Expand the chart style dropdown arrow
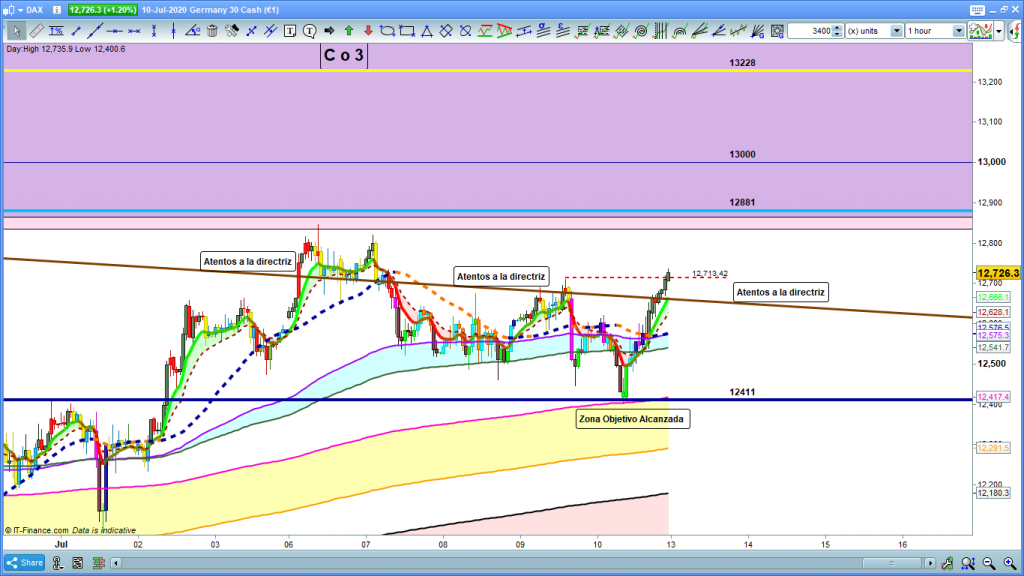The image size is (1024, 576). (1000, 31)
